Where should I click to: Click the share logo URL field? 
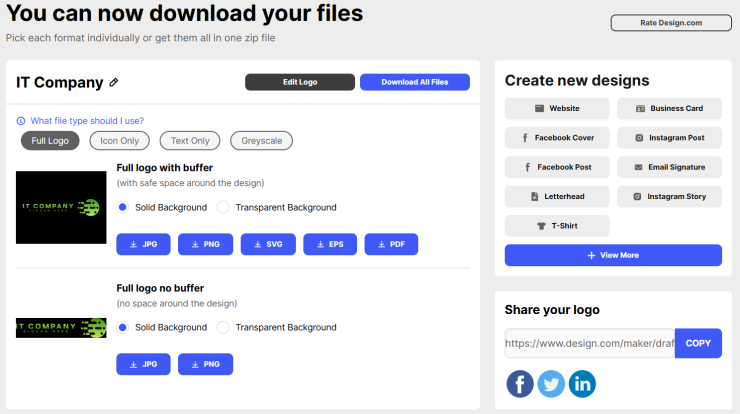point(589,343)
